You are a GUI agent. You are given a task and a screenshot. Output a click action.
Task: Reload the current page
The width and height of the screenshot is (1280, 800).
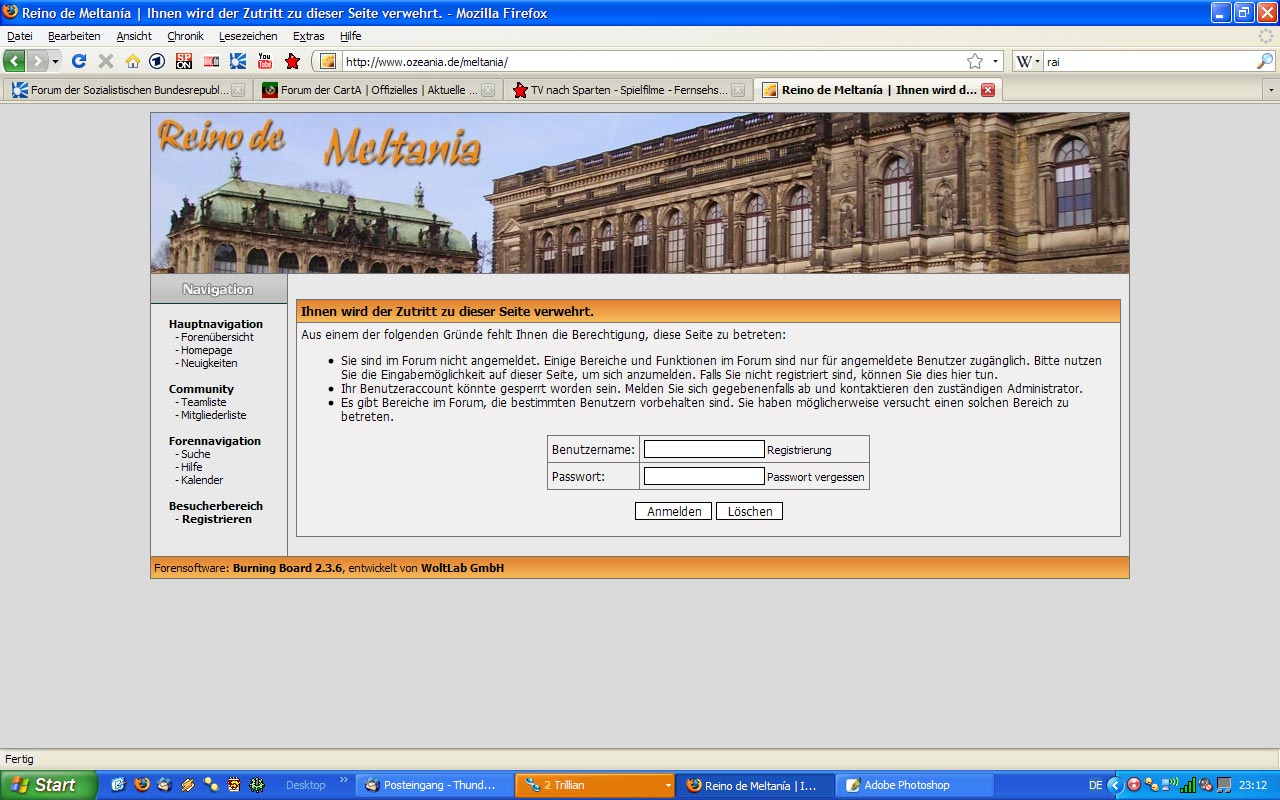(79, 61)
